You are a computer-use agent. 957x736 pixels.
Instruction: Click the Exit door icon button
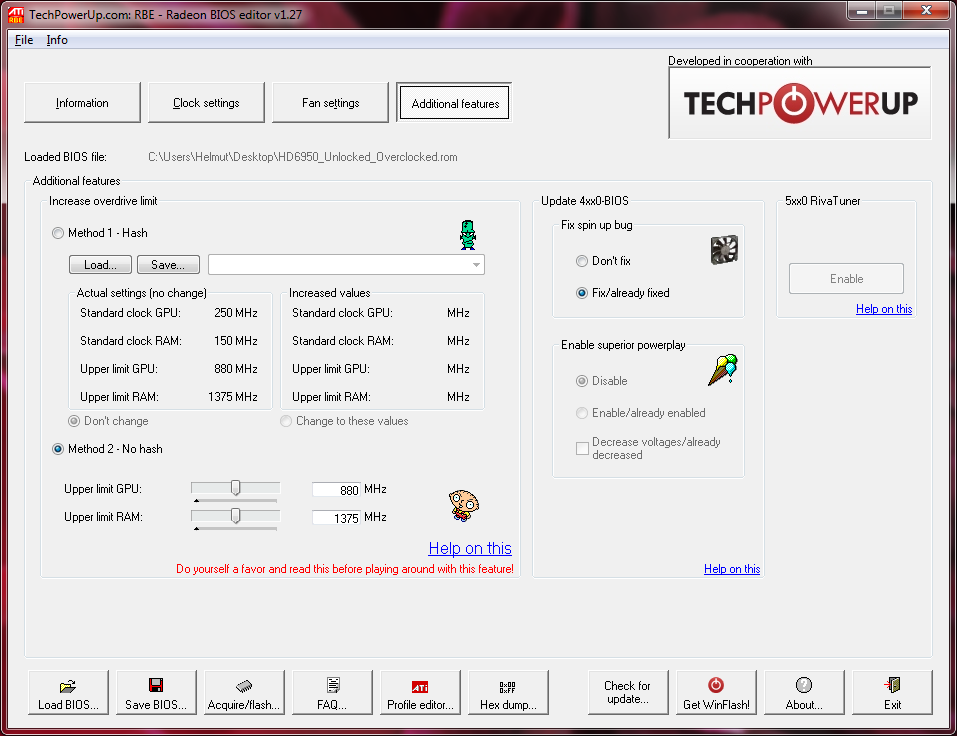coord(892,692)
